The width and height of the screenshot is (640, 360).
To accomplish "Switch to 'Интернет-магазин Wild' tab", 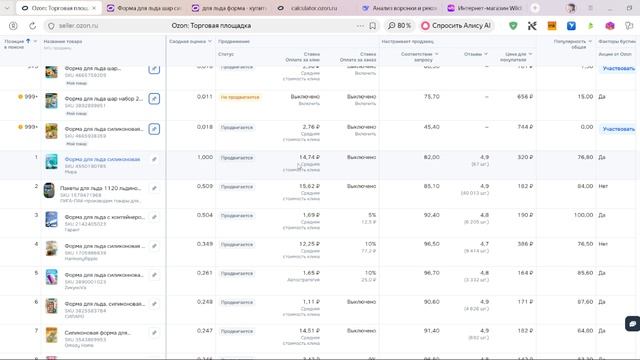I will coord(485,8).
